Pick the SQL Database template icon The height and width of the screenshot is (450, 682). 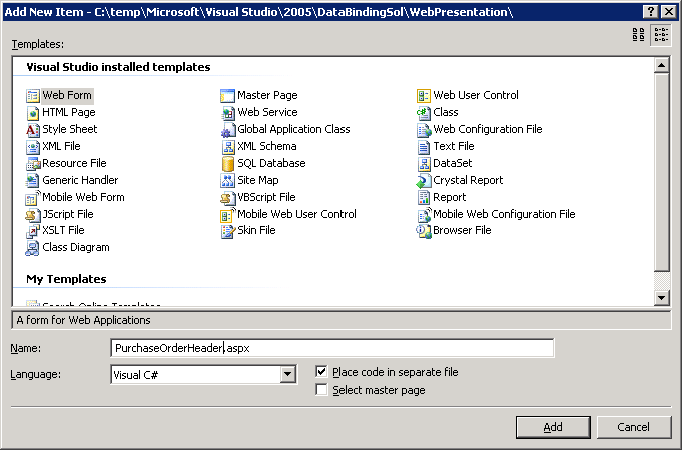(x=227, y=163)
